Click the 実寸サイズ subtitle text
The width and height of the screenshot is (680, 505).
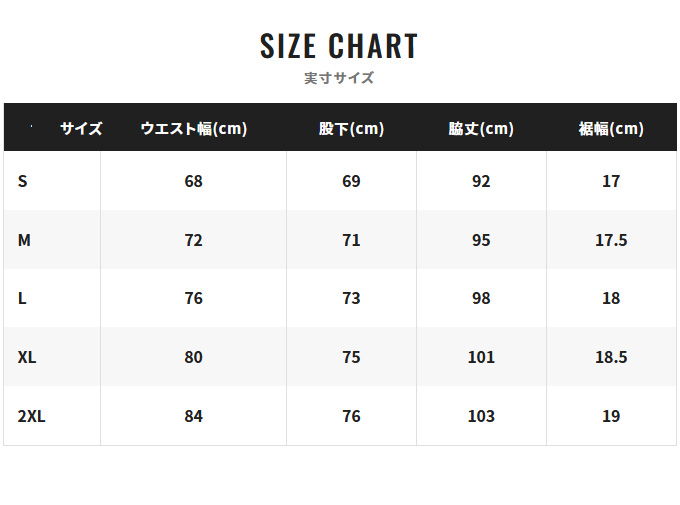coord(339,78)
